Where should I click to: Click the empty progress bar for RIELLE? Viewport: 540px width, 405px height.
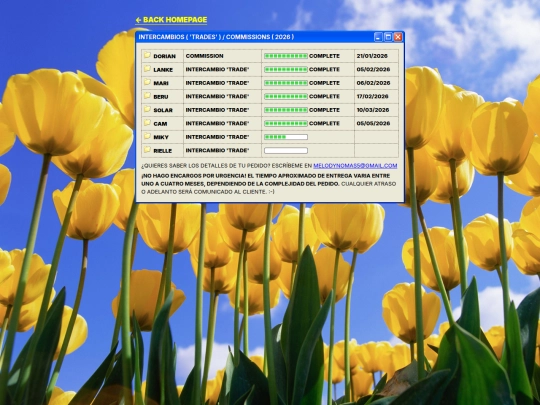[x=286, y=150]
